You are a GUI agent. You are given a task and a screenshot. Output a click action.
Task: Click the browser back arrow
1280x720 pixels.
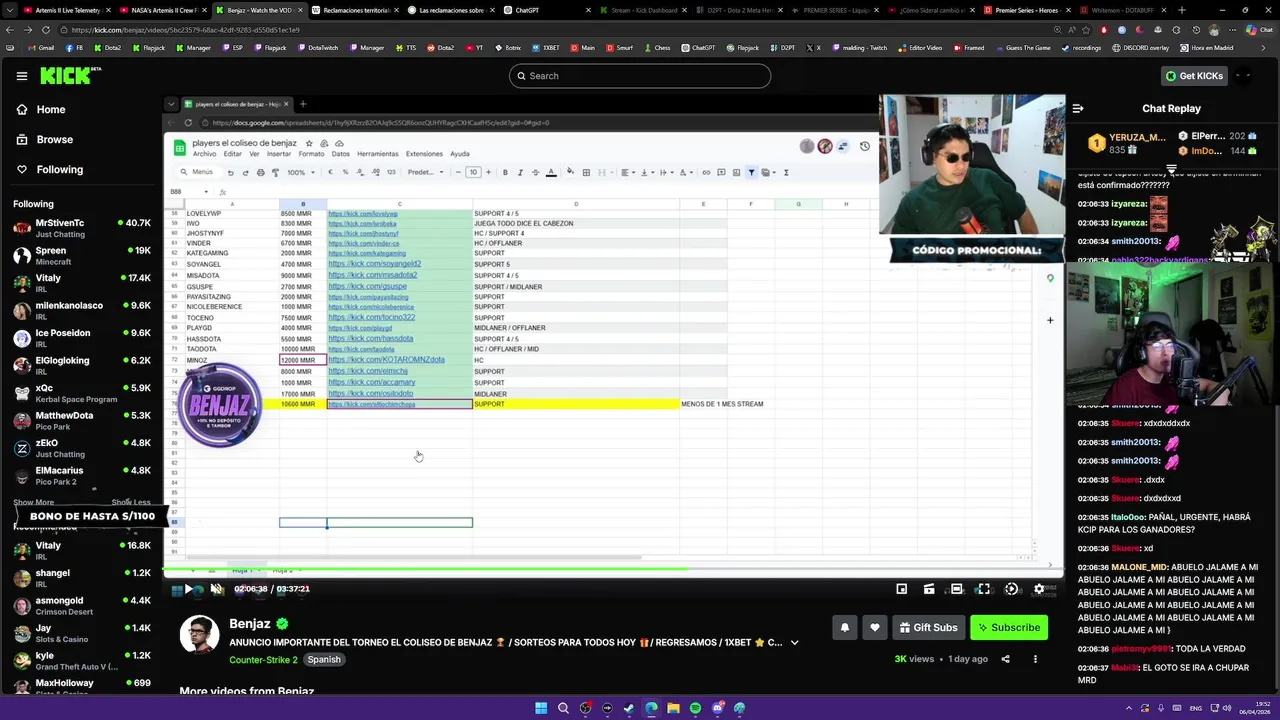(x=11, y=30)
